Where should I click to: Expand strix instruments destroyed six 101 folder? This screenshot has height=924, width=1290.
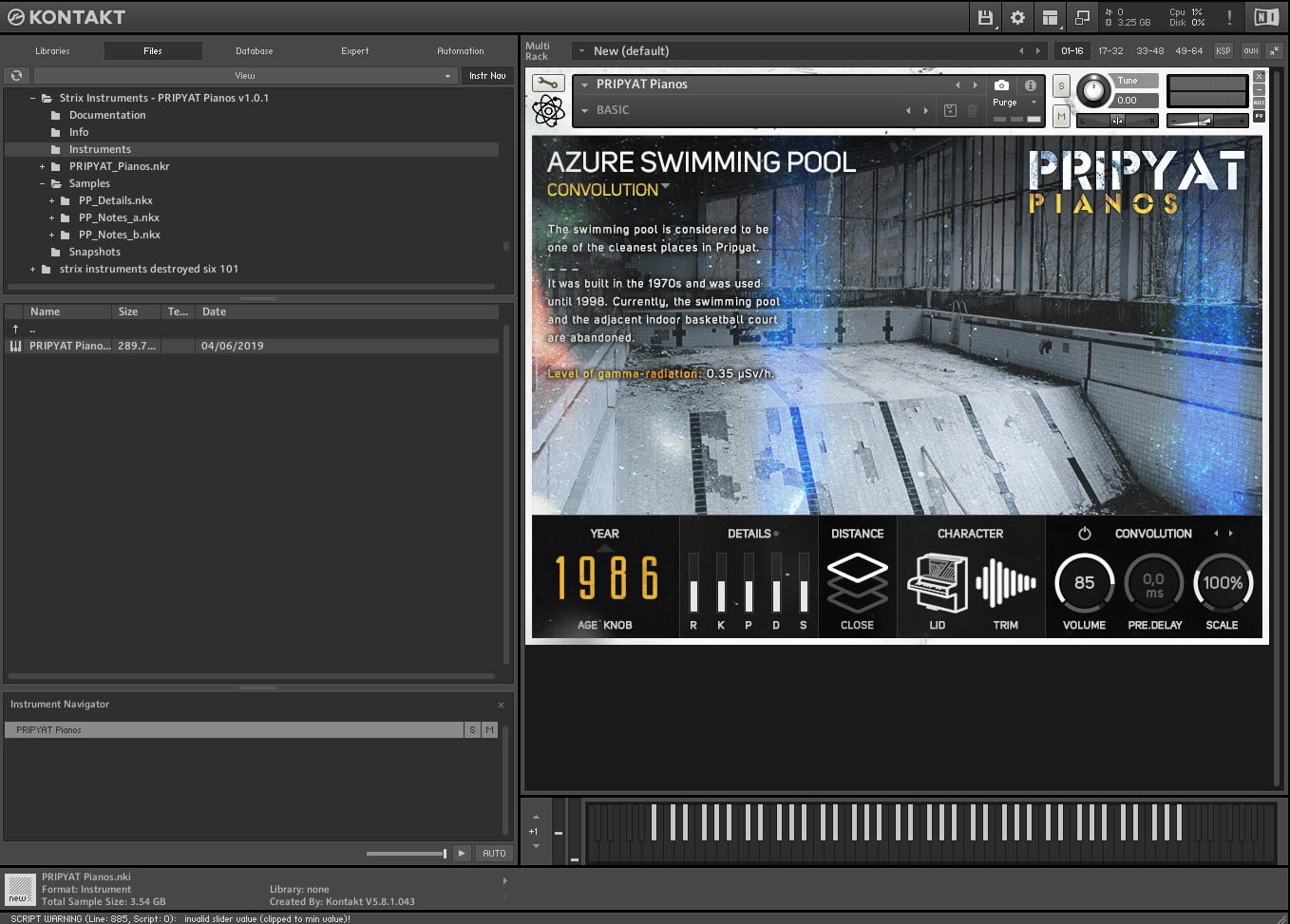pos(32,269)
